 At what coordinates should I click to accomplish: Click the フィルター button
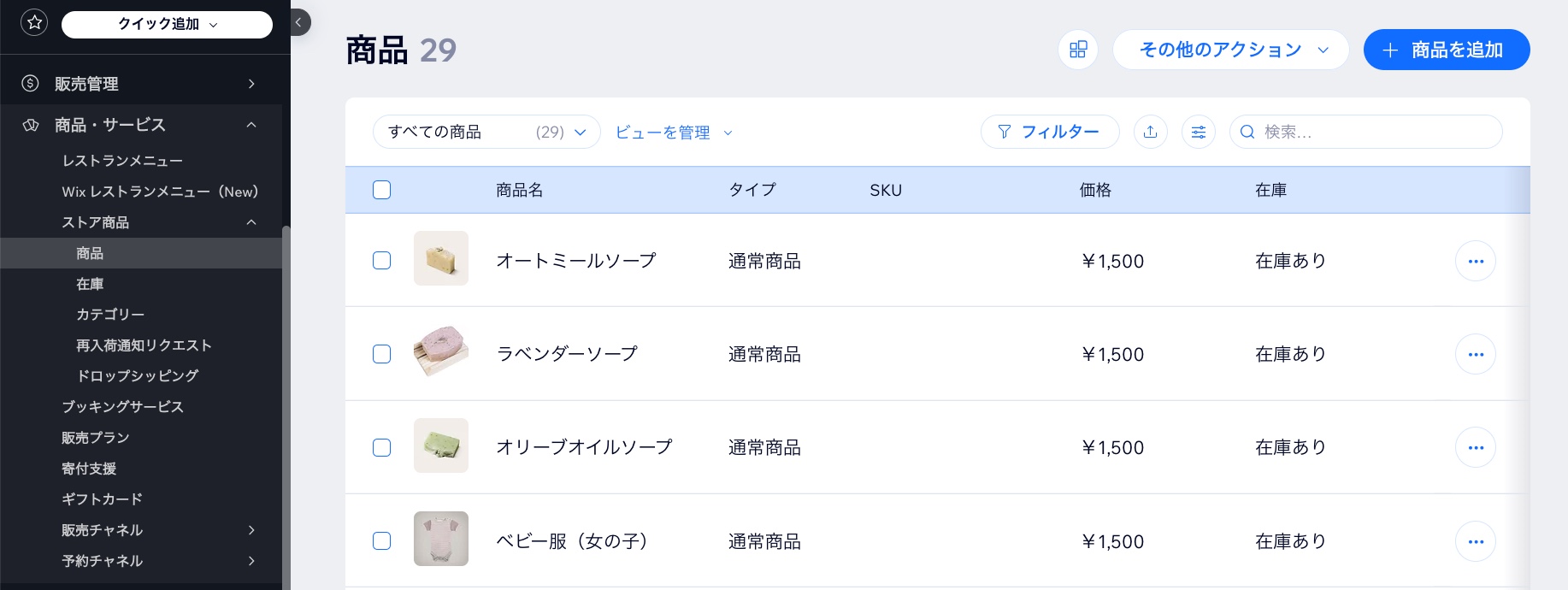[1050, 132]
